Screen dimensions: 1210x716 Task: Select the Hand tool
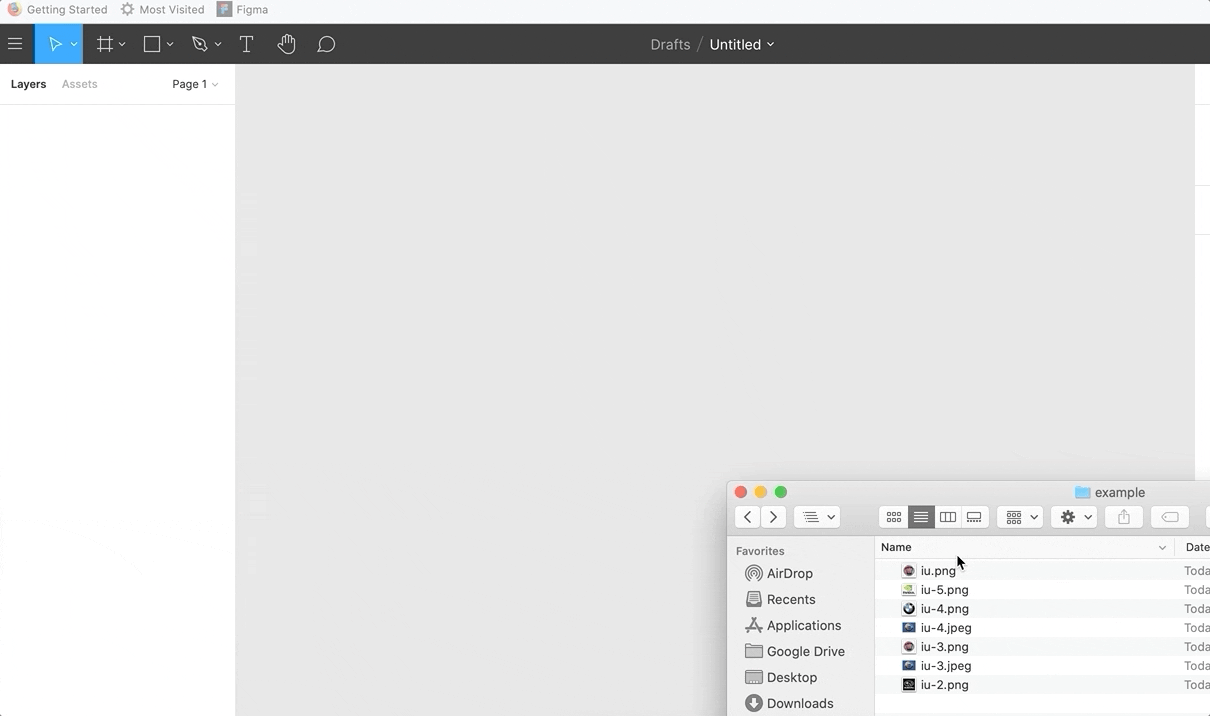[287, 44]
